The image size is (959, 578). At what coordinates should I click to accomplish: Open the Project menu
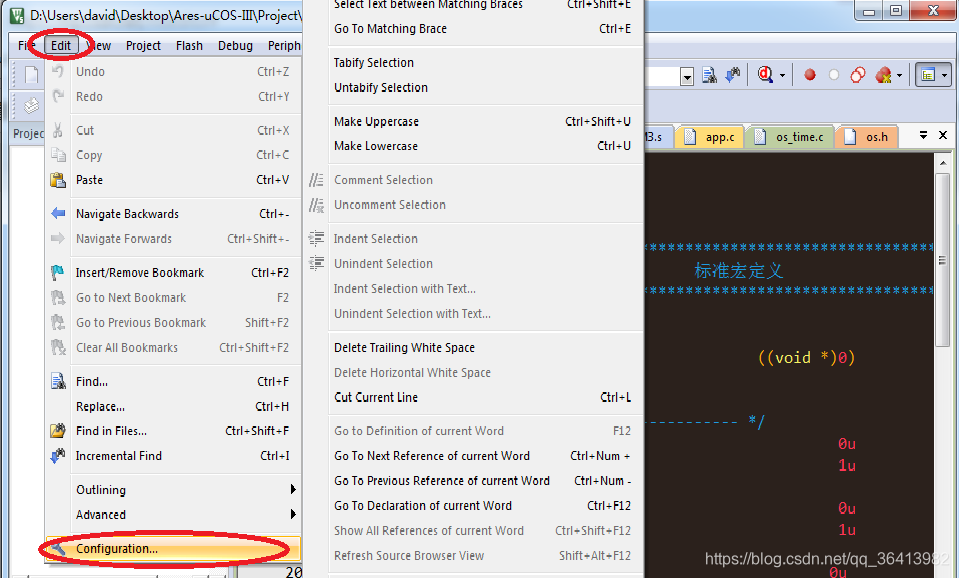pos(143,46)
